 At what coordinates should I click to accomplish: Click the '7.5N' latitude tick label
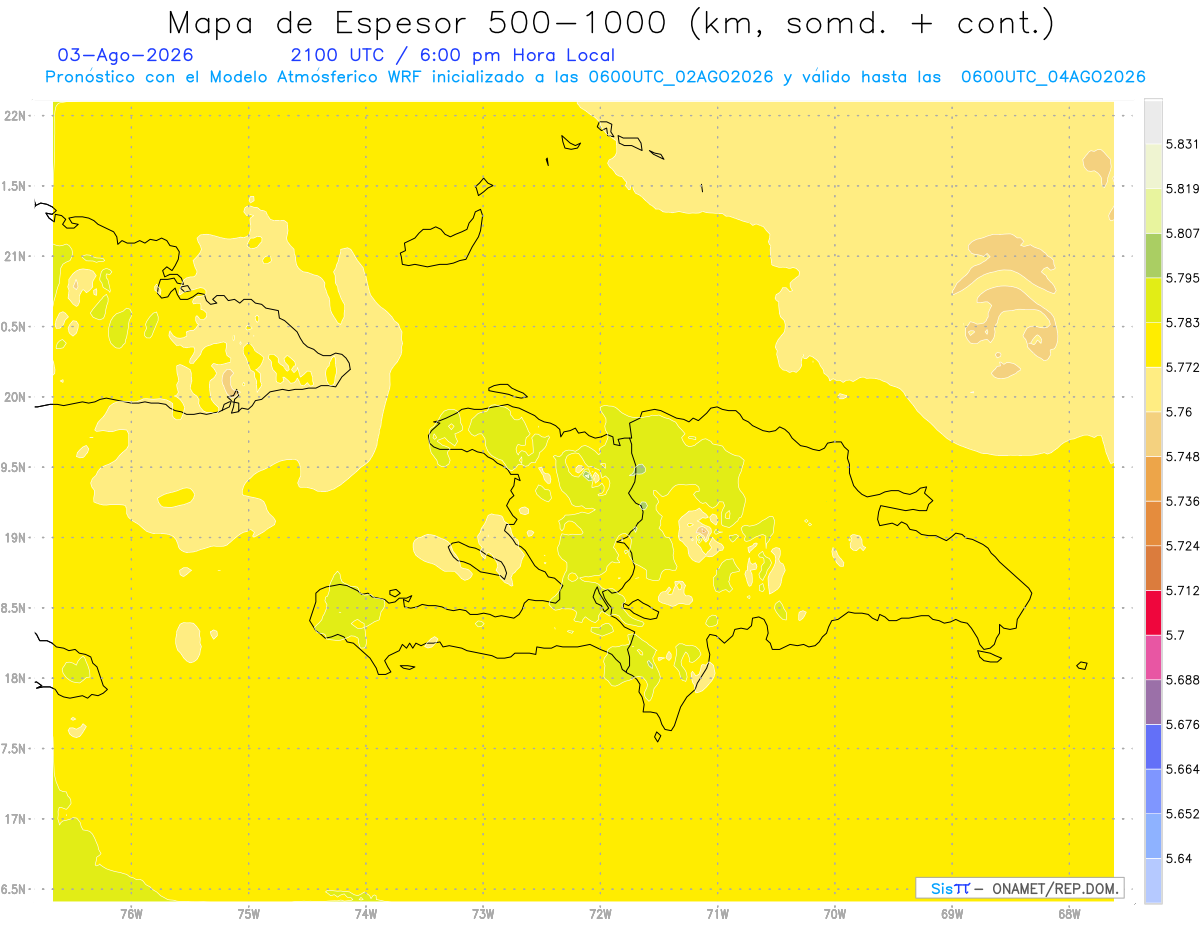click(x=14, y=749)
